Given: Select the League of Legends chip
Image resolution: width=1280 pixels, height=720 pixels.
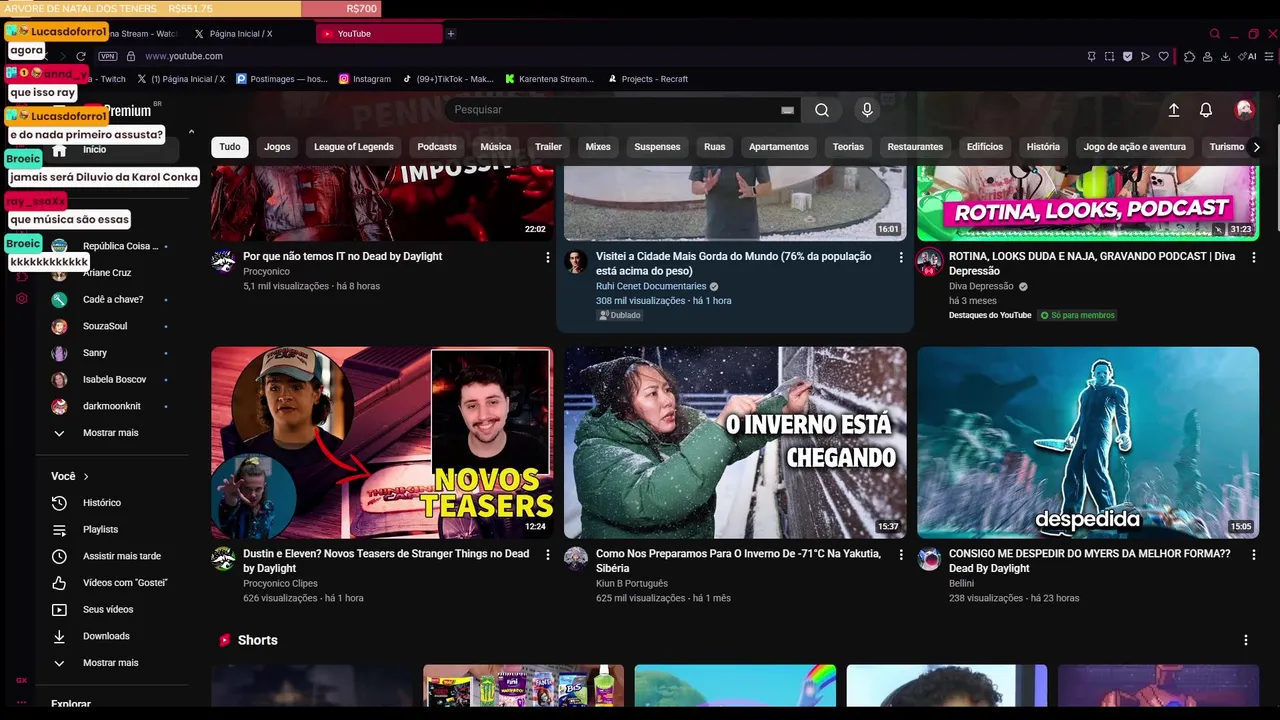Looking at the screenshot, I should (x=354, y=147).
